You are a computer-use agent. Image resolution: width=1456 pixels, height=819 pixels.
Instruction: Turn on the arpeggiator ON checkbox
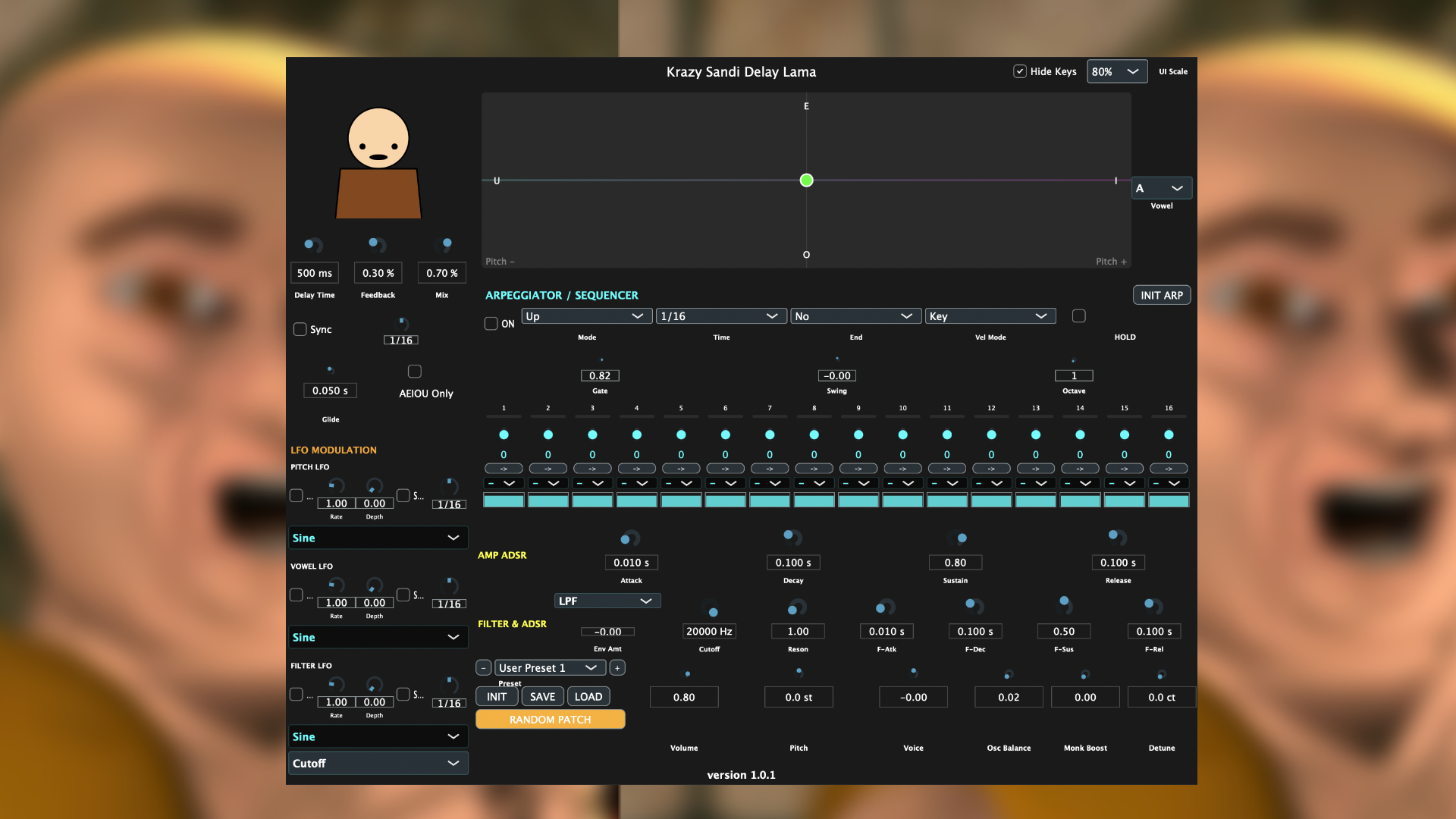[x=491, y=324]
